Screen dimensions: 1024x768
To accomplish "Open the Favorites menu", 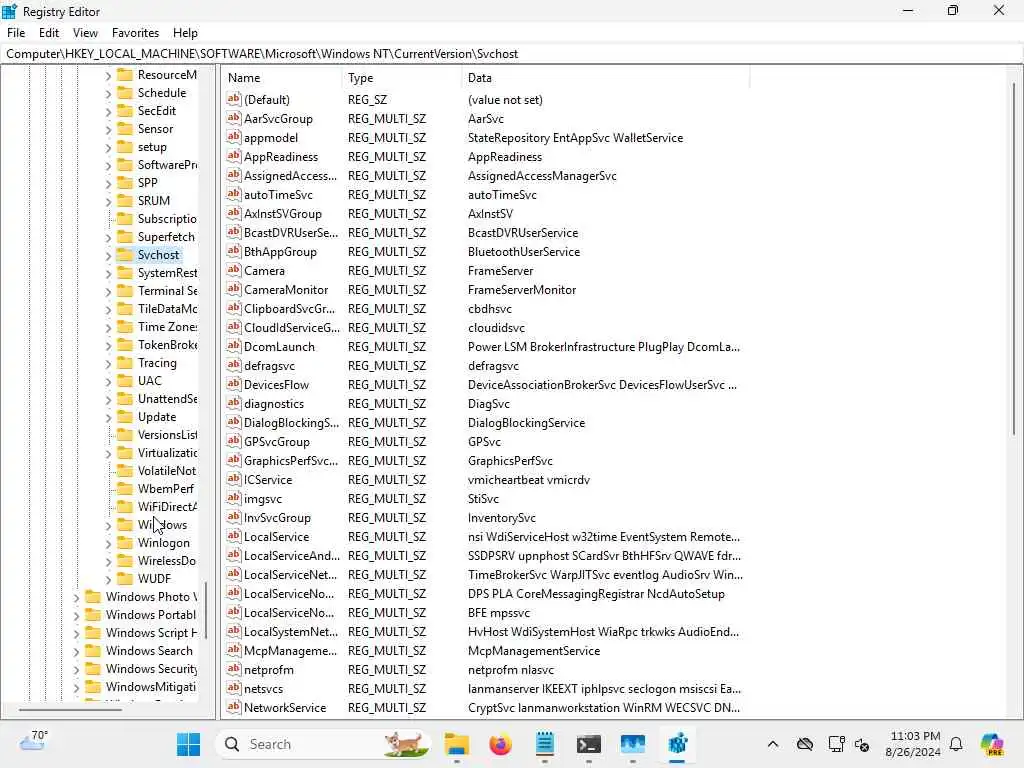I will [x=135, y=33].
